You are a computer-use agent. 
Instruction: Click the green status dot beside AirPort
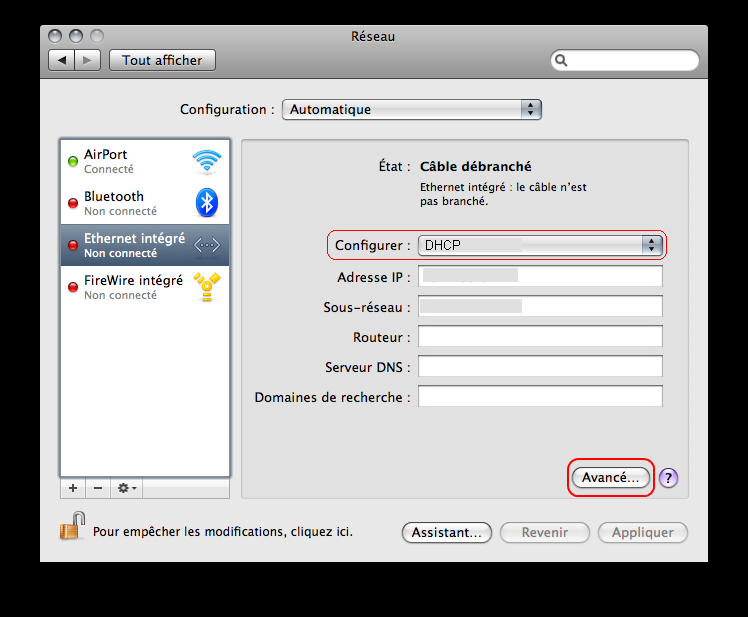tap(73, 161)
